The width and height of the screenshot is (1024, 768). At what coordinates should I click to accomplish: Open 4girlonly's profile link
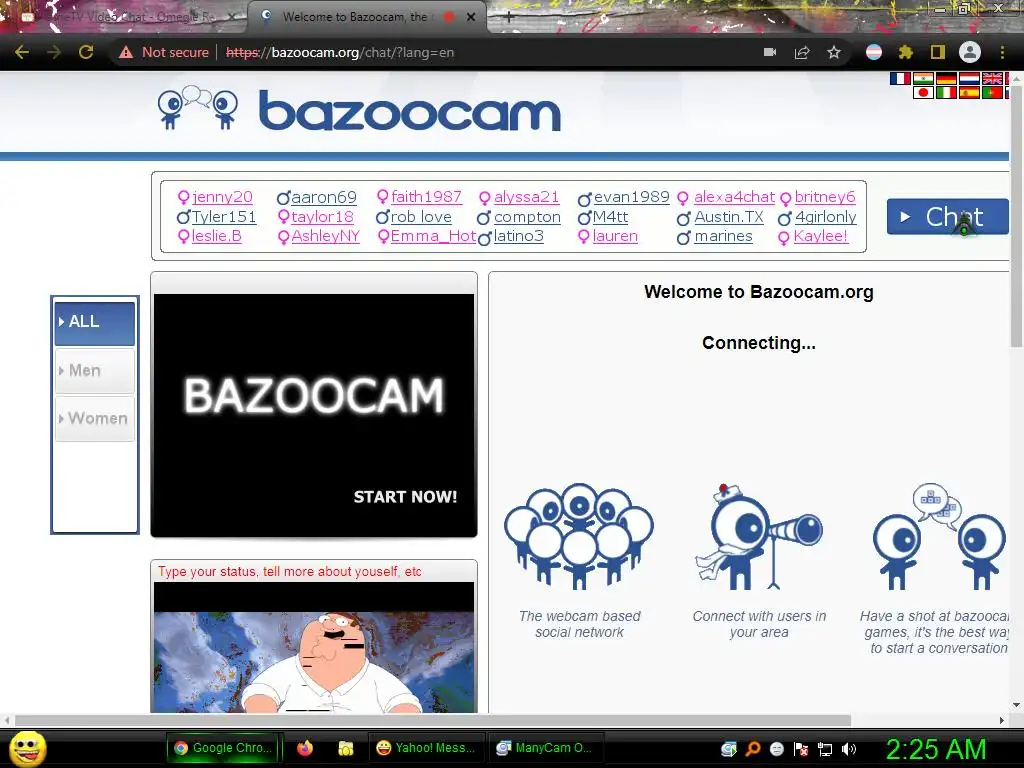coord(825,217)
